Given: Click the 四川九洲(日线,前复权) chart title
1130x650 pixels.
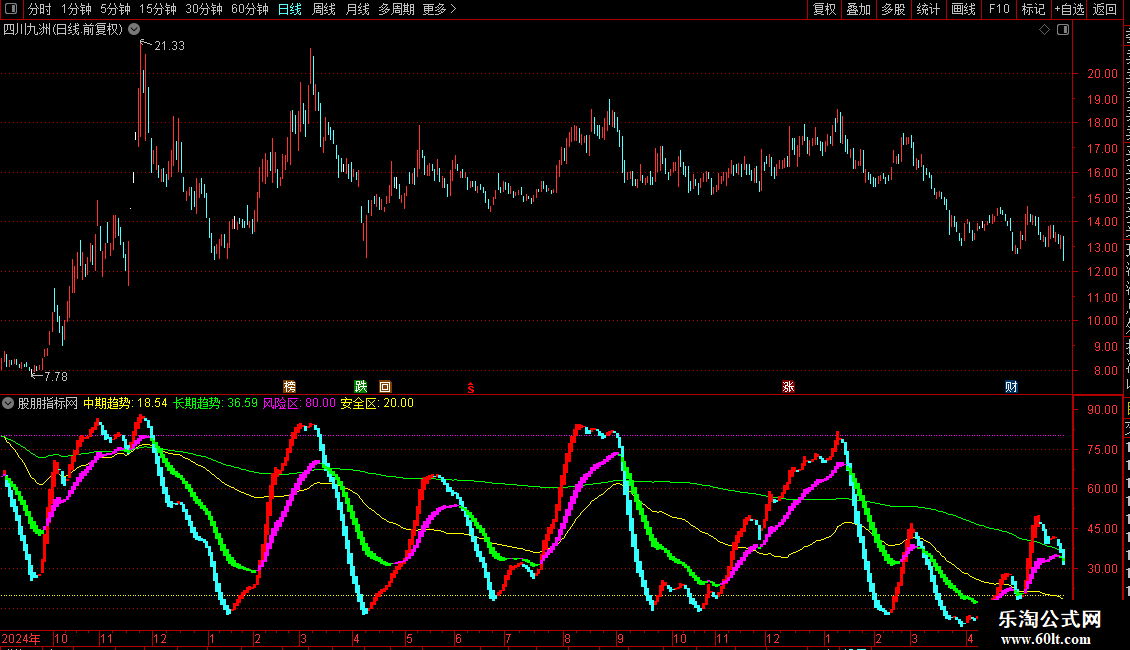Looking at the screenshot, I should click(x=63, y=30).
